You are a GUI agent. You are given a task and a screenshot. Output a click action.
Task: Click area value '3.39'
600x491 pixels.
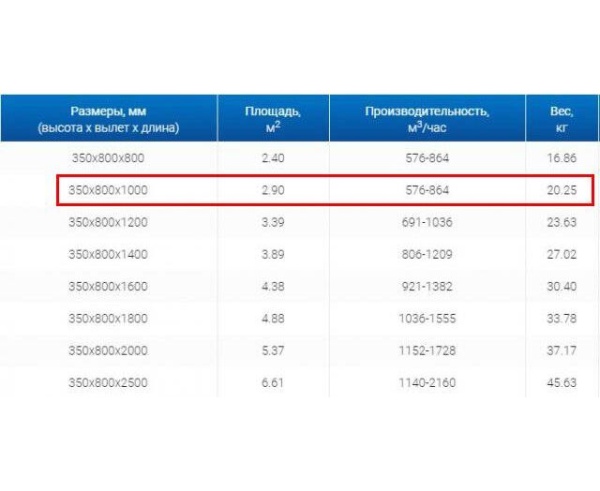(x=273, y=222)
